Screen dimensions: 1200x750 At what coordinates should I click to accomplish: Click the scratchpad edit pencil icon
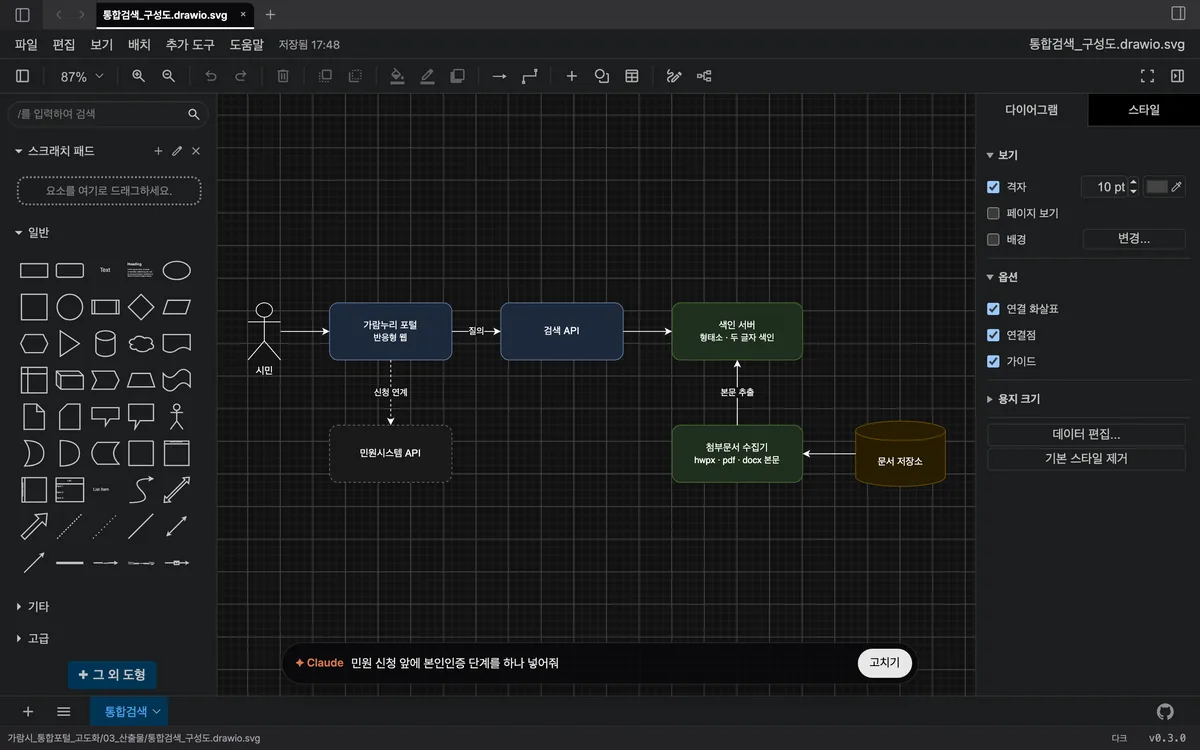(177, 151)
